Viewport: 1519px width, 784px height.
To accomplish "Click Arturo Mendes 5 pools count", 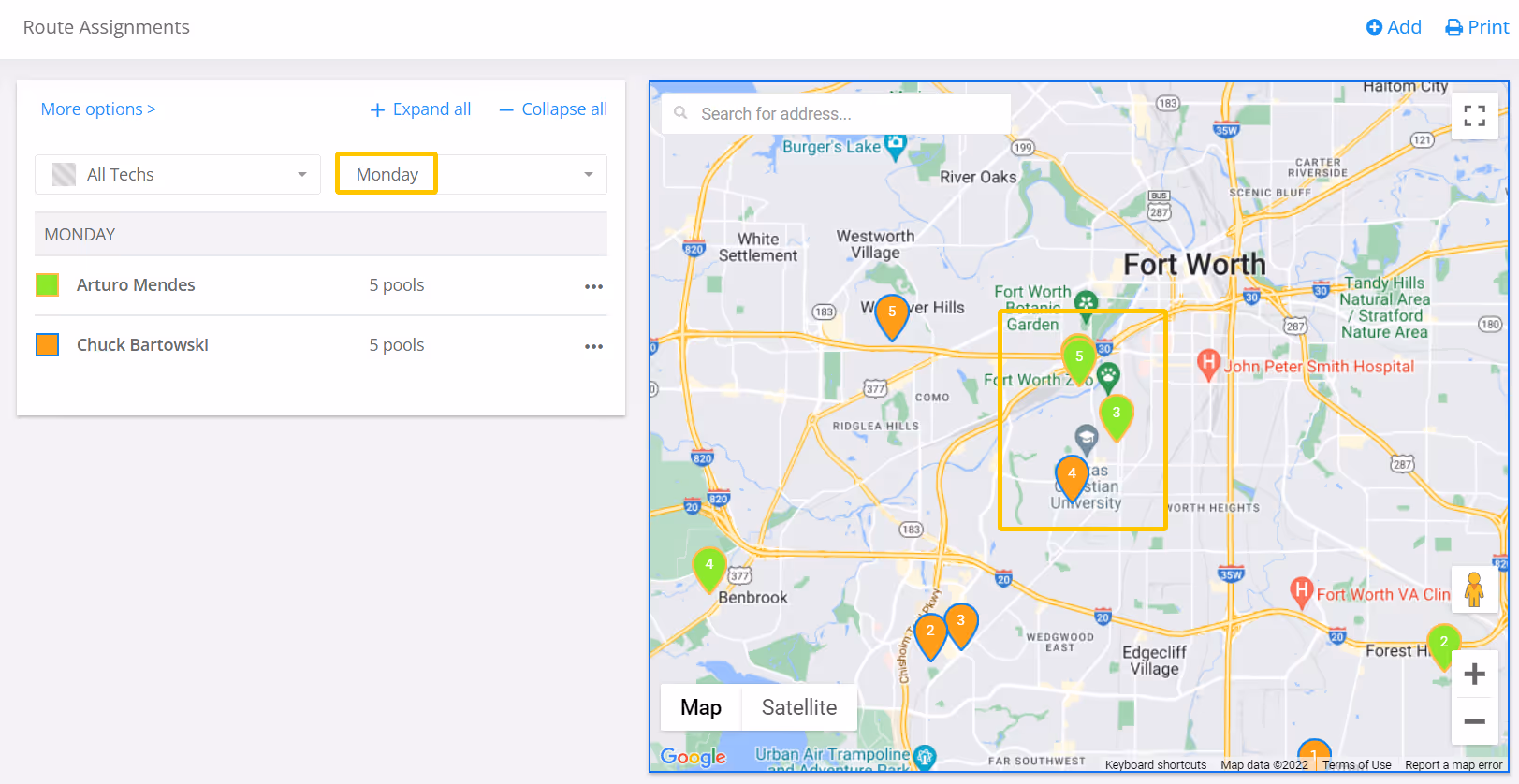I will pos(397,285).
